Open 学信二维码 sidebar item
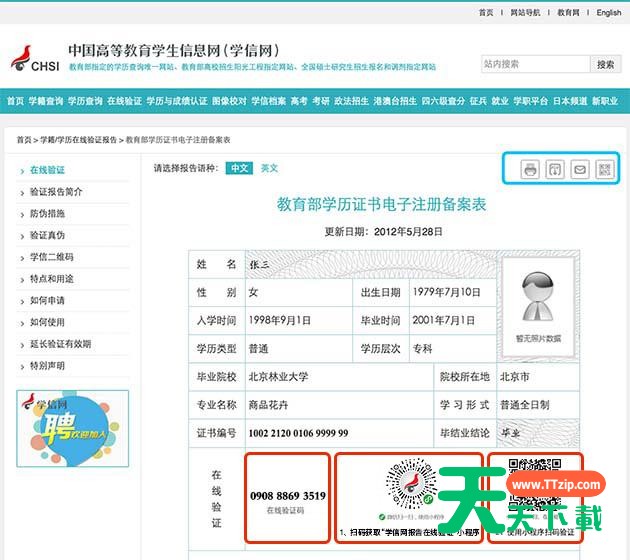 click(52, 257)
